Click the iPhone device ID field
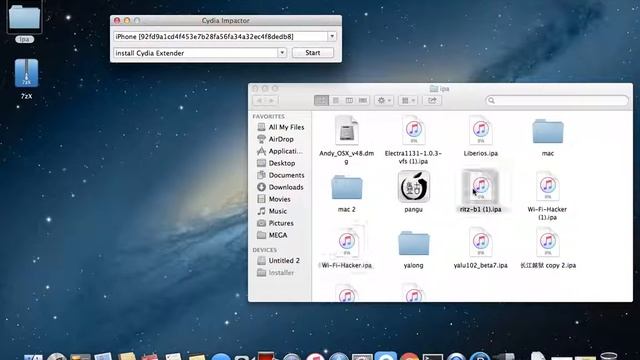Screen dimensions: 640x360 220,36
